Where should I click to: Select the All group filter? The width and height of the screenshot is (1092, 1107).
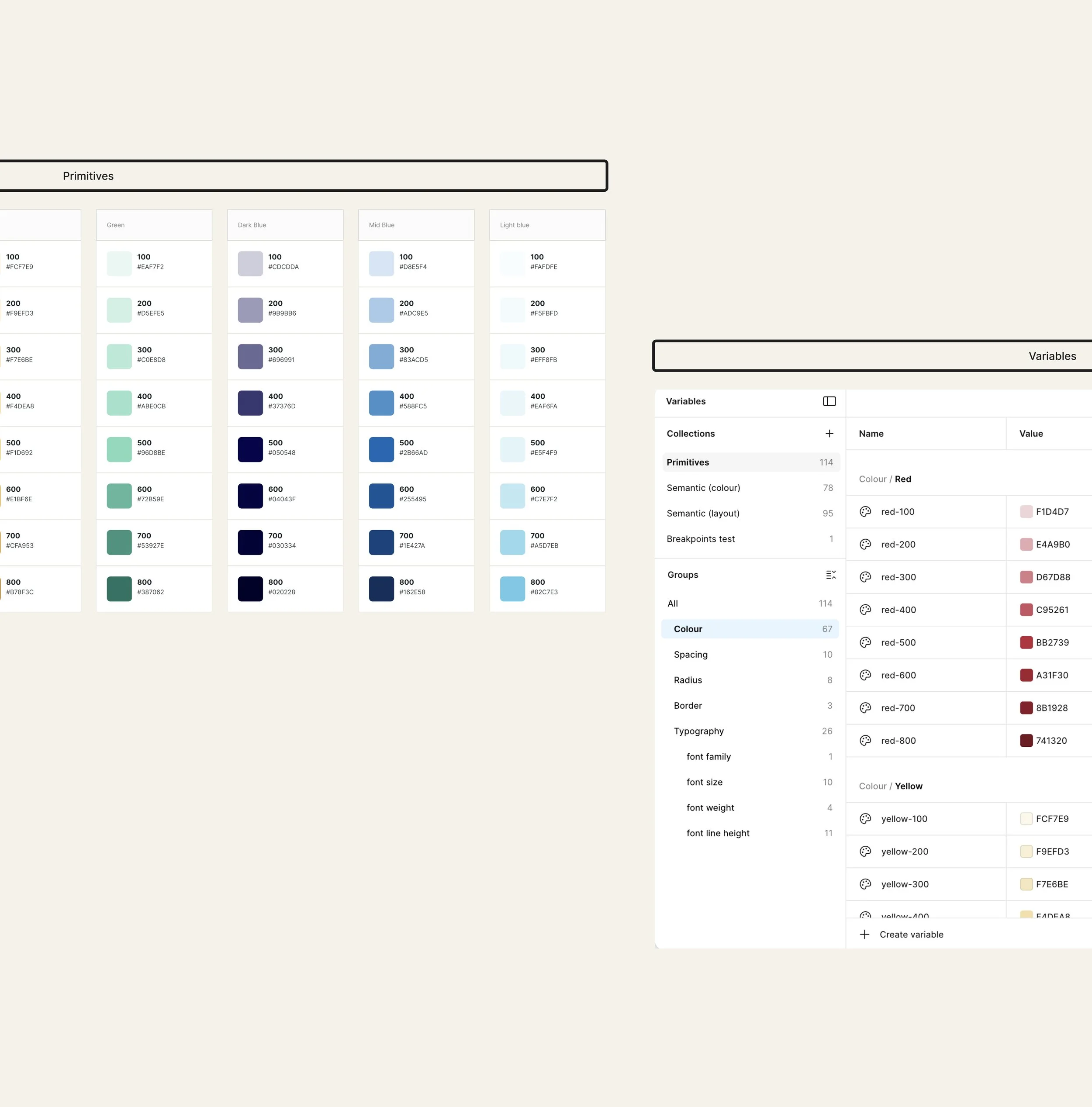coord(672,604)
